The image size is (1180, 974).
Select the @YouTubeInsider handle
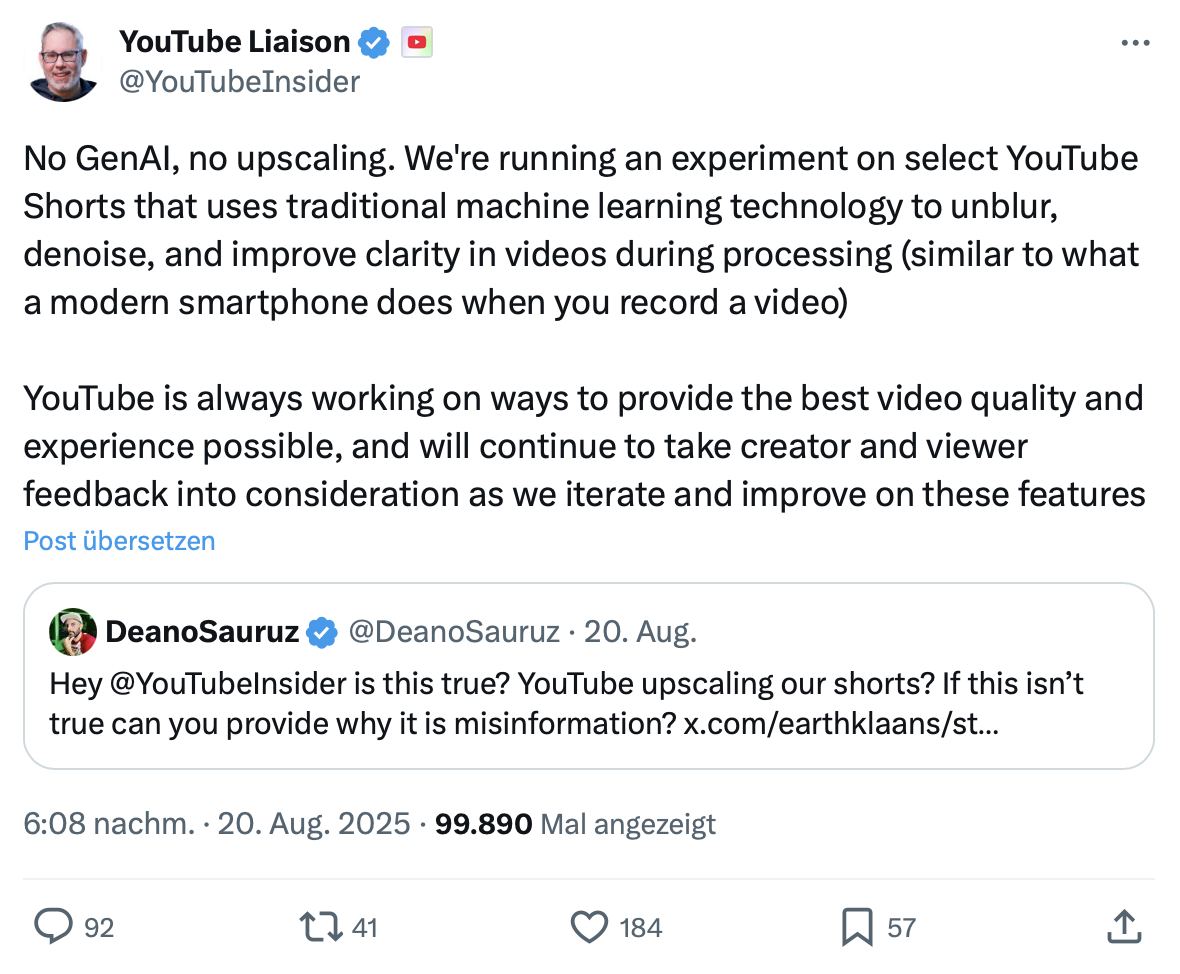[240, 81]
